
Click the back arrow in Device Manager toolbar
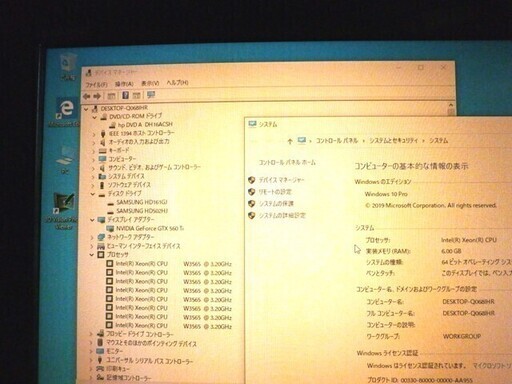click(x=87, y=96)
